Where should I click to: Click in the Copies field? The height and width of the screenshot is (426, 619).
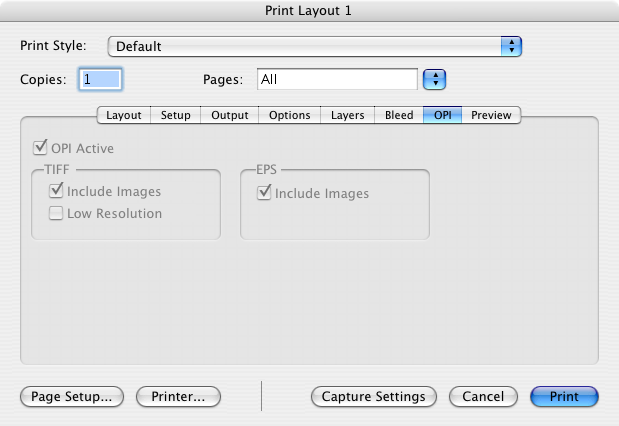pyautogui.click(x=100, y=79)
